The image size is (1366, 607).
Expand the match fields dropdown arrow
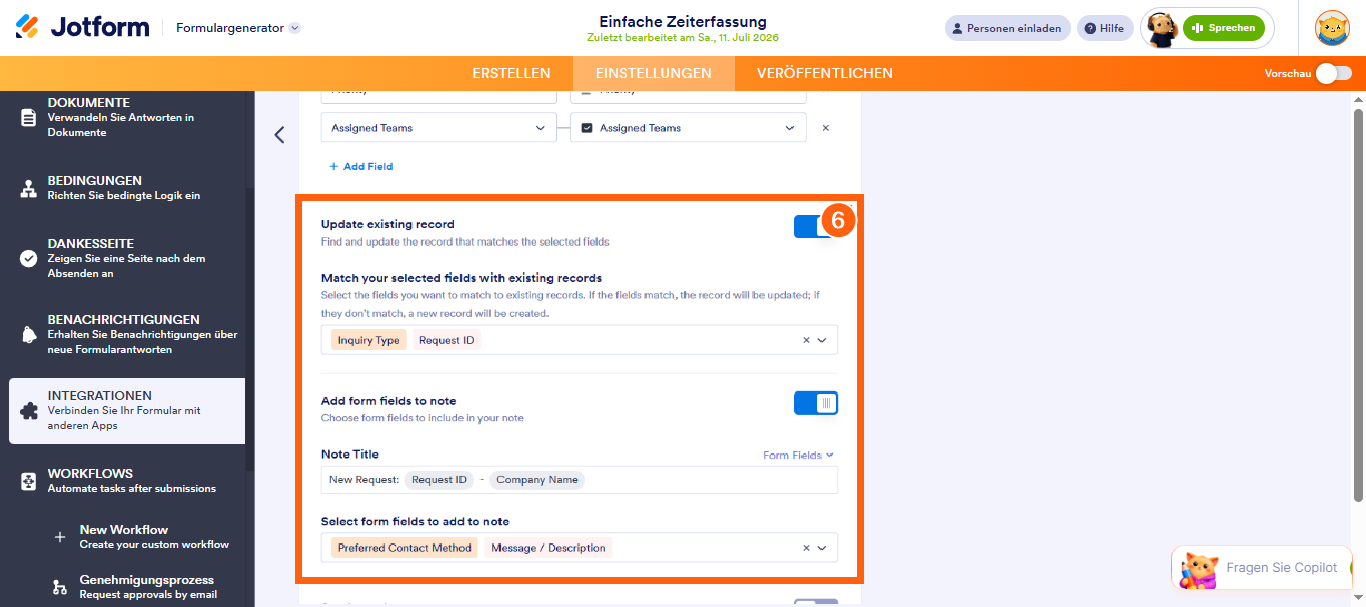click(x=822, y=340)
